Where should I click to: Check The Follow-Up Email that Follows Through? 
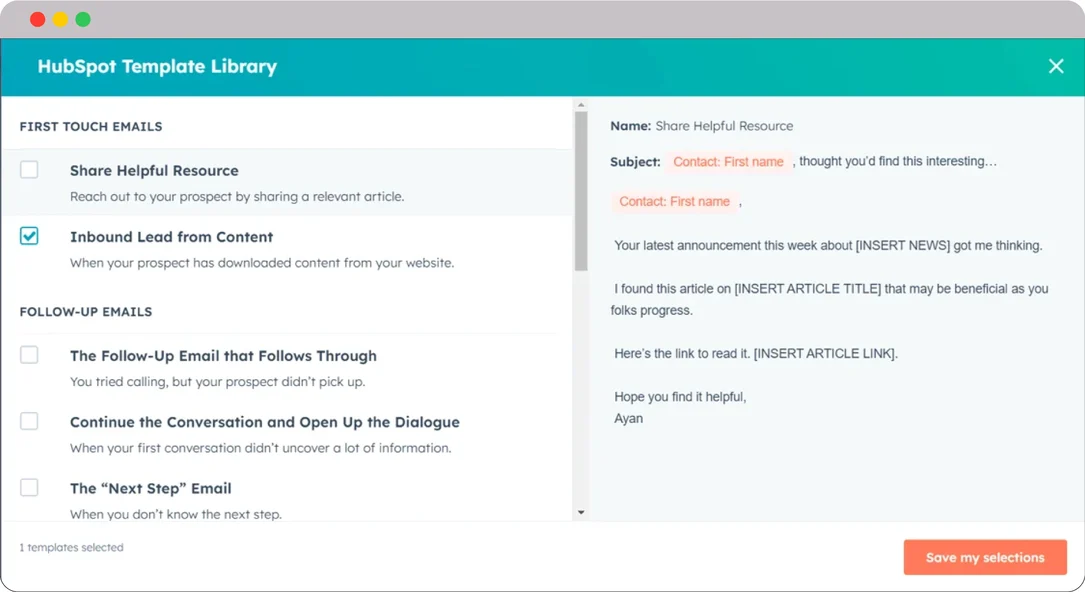[x=28, y=355]
